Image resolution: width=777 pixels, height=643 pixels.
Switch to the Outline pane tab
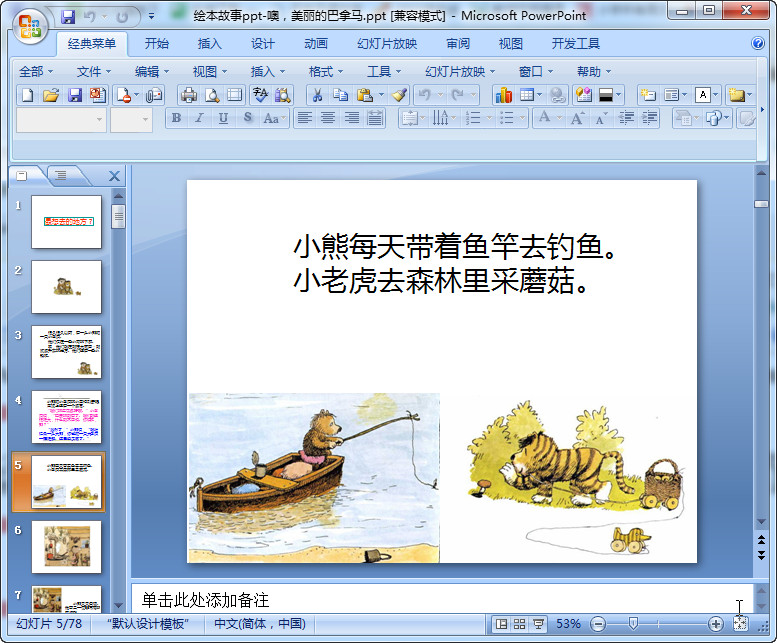tap(61, 175)
